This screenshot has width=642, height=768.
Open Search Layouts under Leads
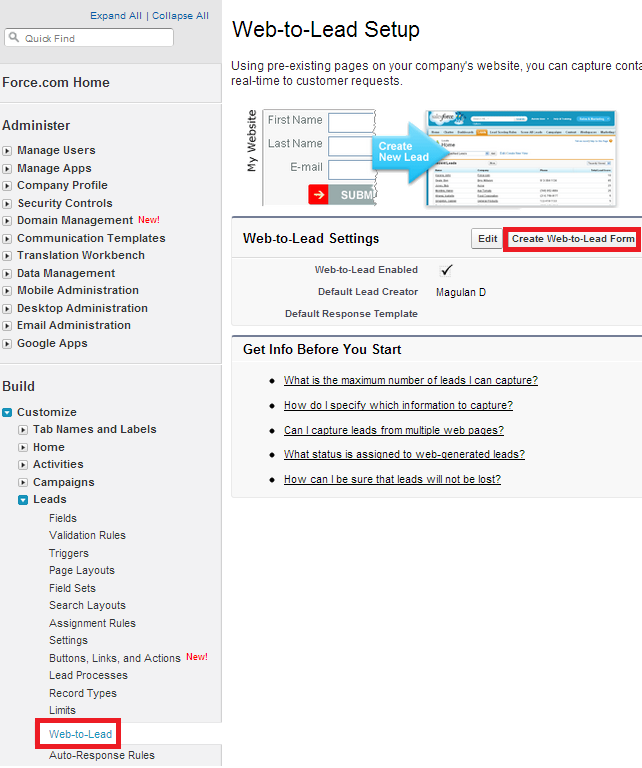click(87, 605)
